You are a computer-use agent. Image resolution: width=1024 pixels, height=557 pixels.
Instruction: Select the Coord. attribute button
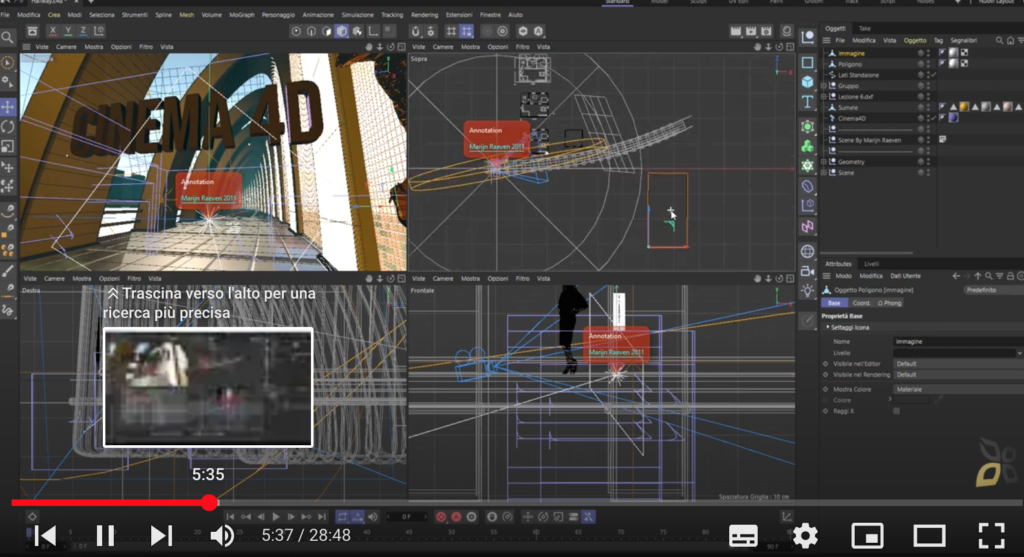(861, 303)
